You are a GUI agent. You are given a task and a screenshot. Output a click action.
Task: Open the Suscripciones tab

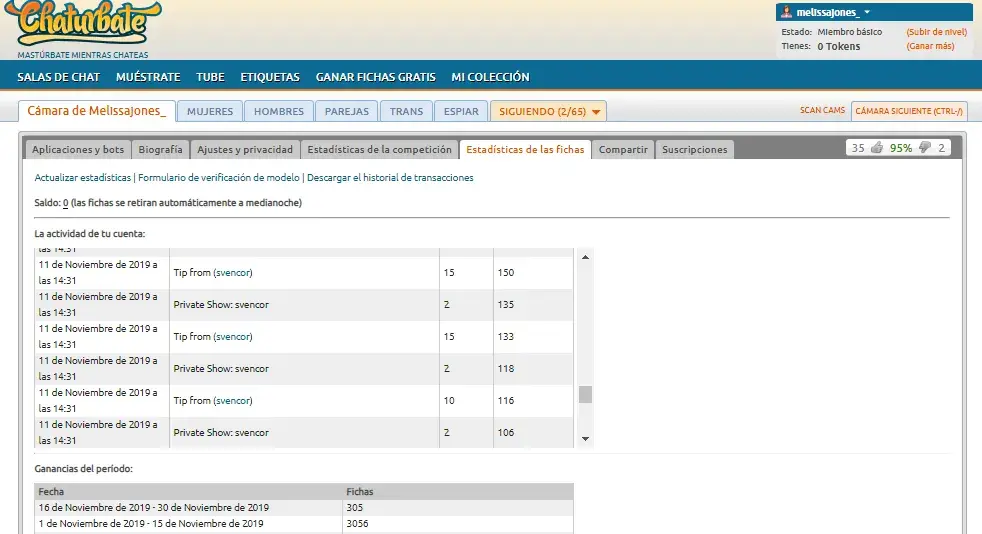pyautogui.click(x=694, y=150)
